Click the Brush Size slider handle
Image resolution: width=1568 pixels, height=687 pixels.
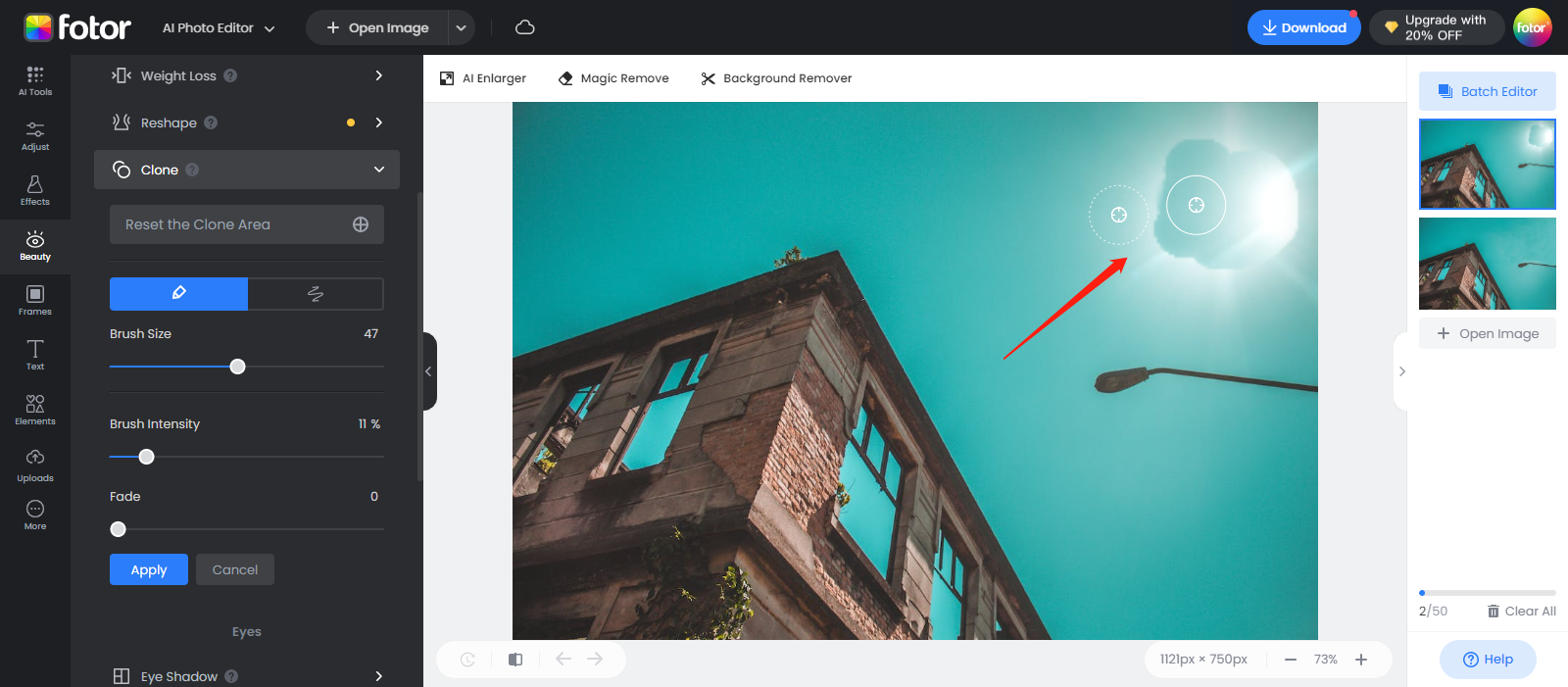pyautogui.click(x=237, y=367)
